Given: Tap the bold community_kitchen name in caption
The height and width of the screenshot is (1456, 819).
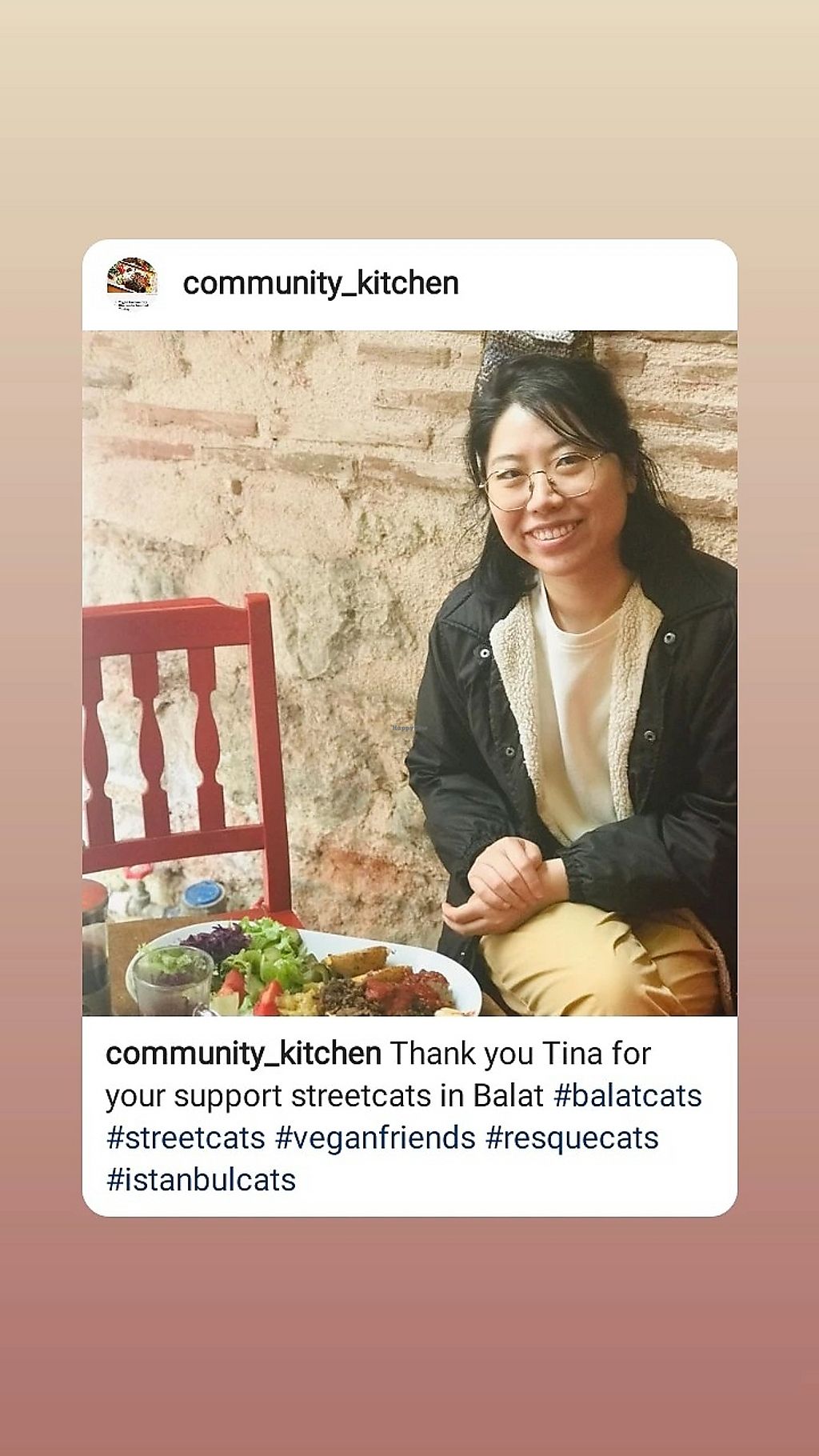Looking at the screenshot, I should [243, 1054].
